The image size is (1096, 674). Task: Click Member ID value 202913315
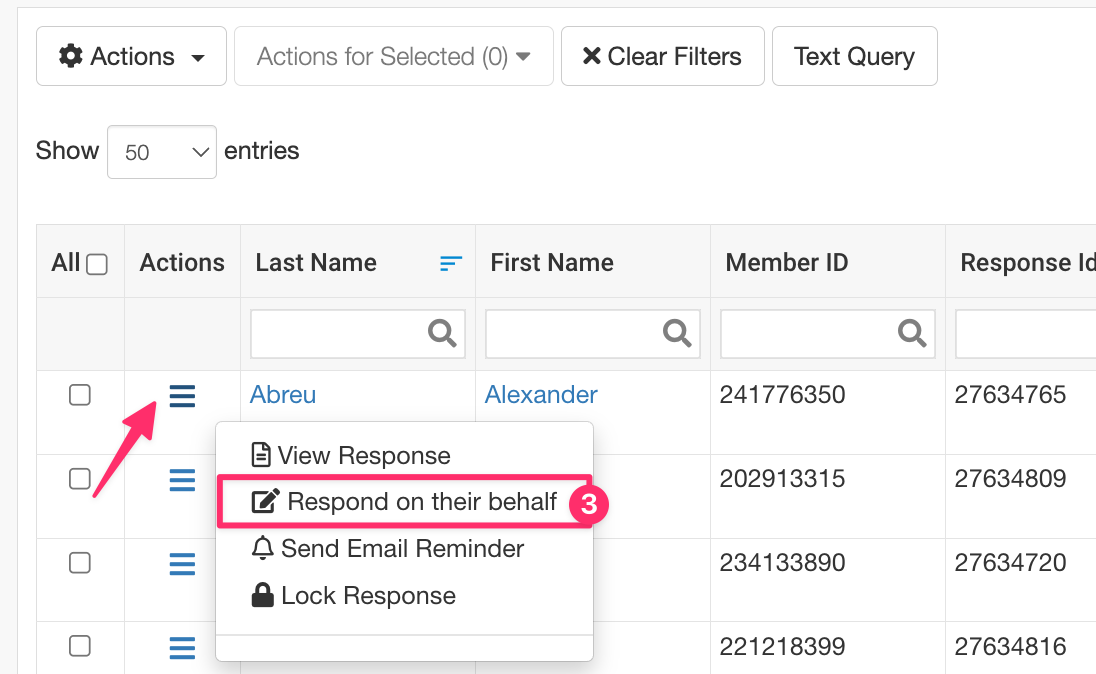[782, 478]
